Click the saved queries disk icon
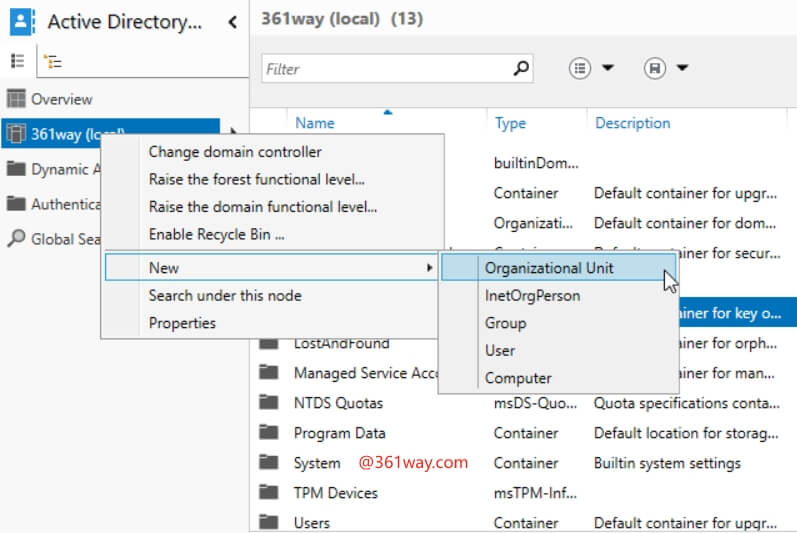 [x=655, y=68]
